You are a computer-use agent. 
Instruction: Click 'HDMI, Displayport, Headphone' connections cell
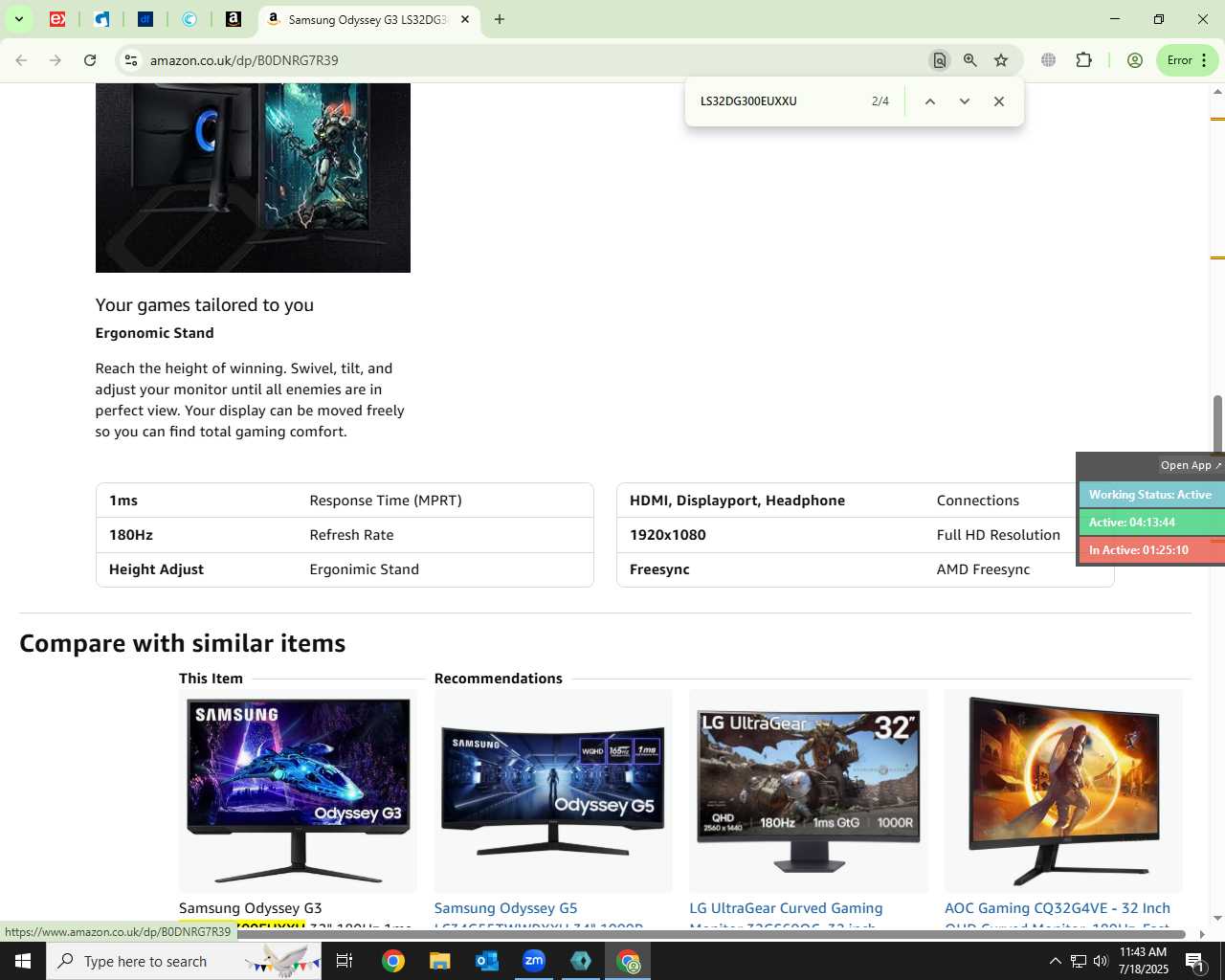(737, 501)
